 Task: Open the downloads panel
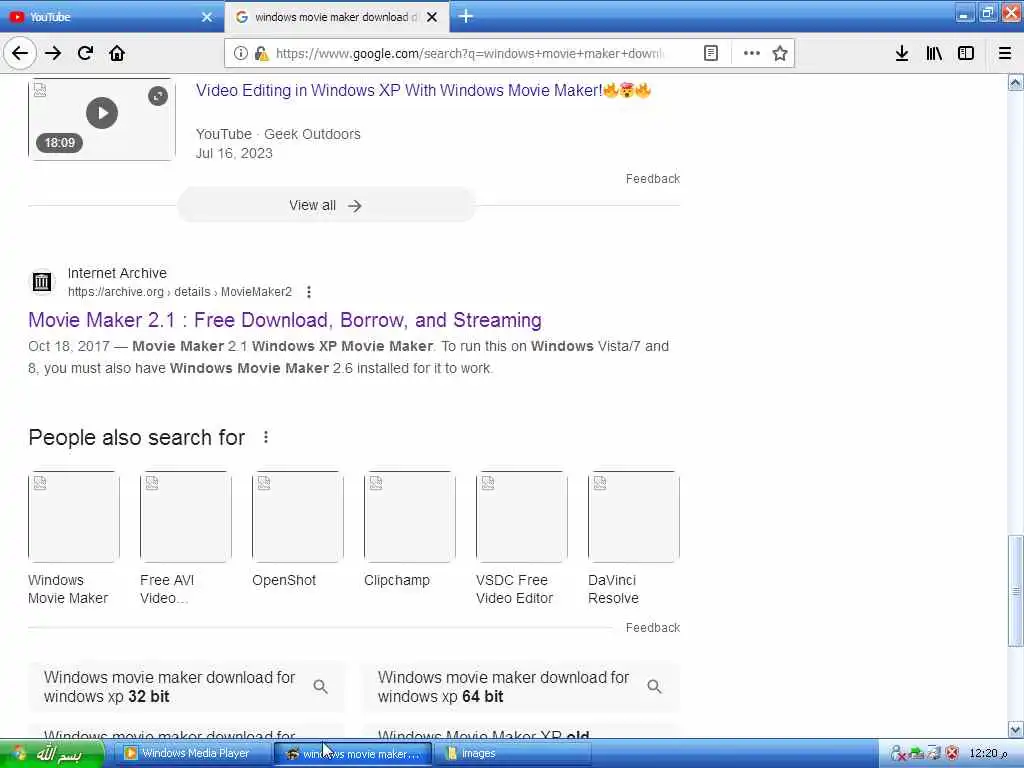(x=902, y=53)
